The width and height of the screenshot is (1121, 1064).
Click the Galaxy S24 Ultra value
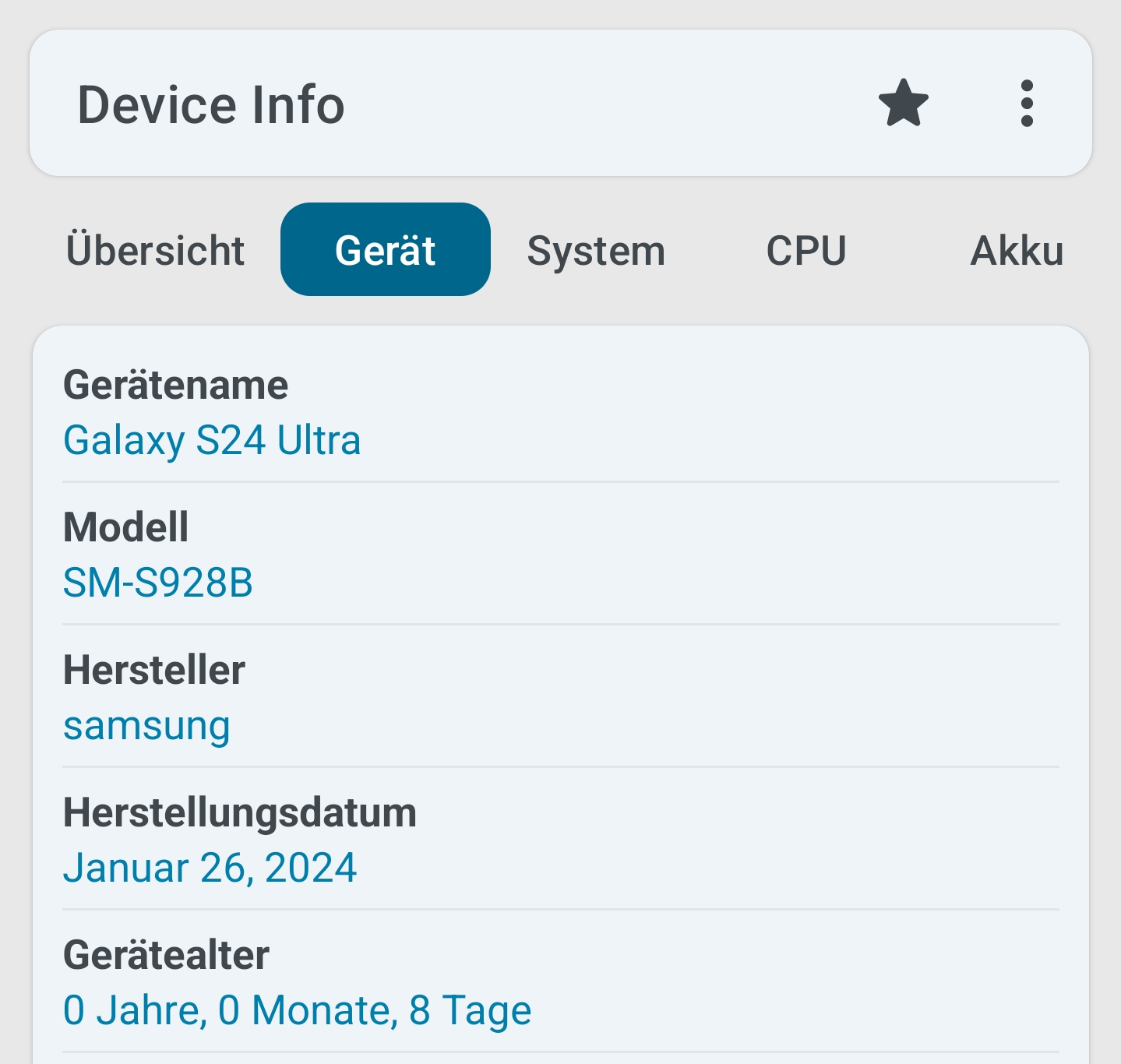[x=212, y=441]
